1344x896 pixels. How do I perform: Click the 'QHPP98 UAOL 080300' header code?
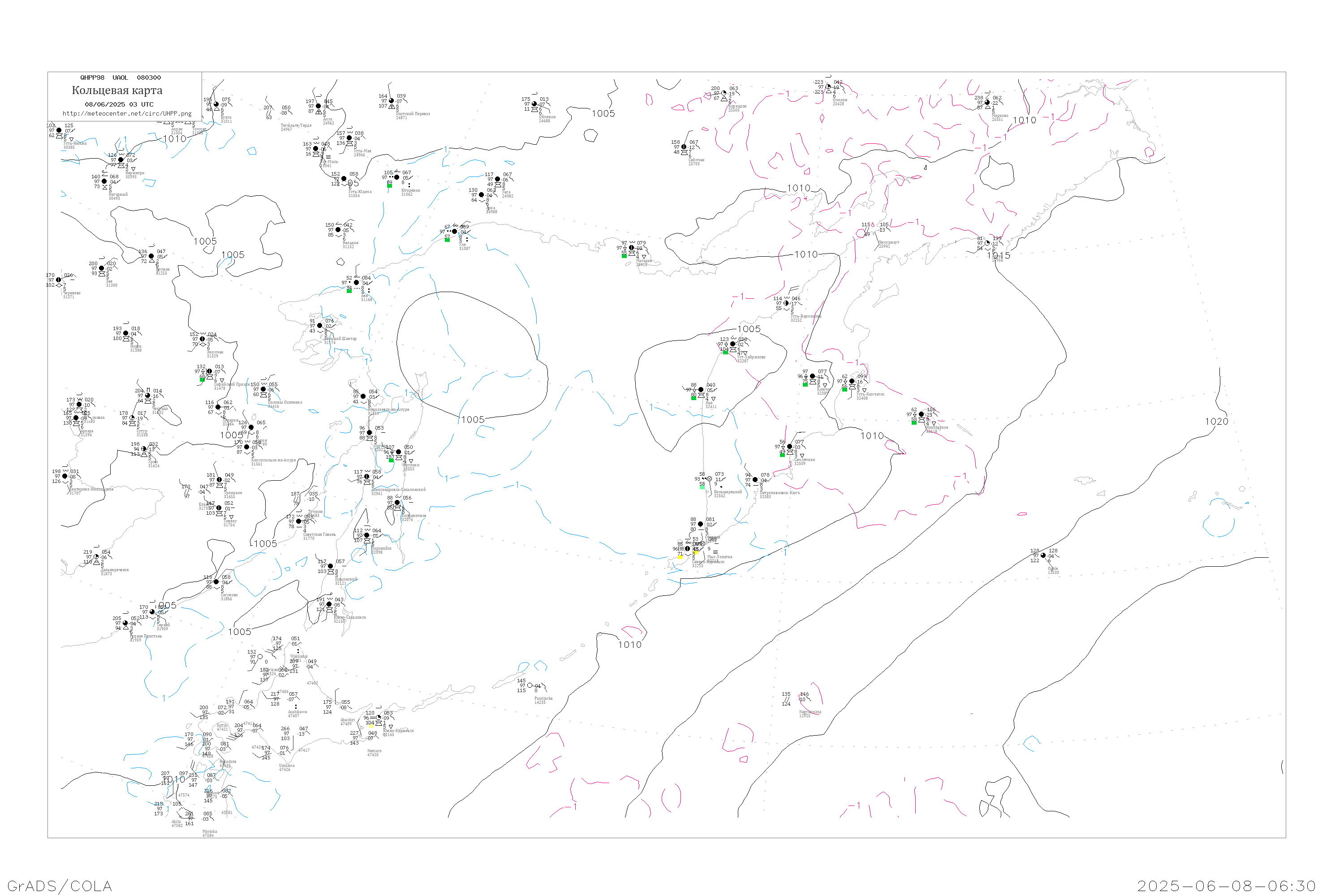click(121, 78)
